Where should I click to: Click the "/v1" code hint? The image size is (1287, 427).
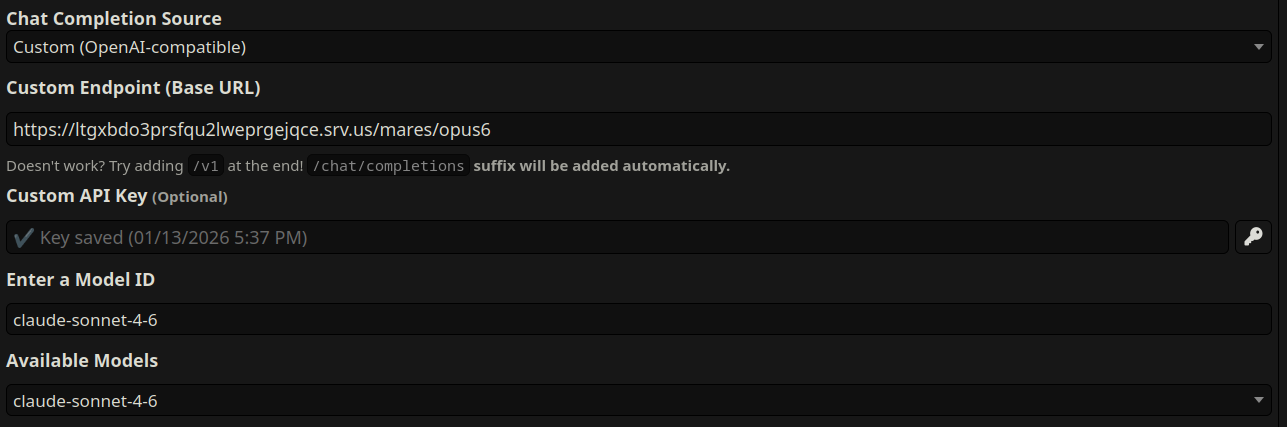pyautogui.click(x=206, y=166)
